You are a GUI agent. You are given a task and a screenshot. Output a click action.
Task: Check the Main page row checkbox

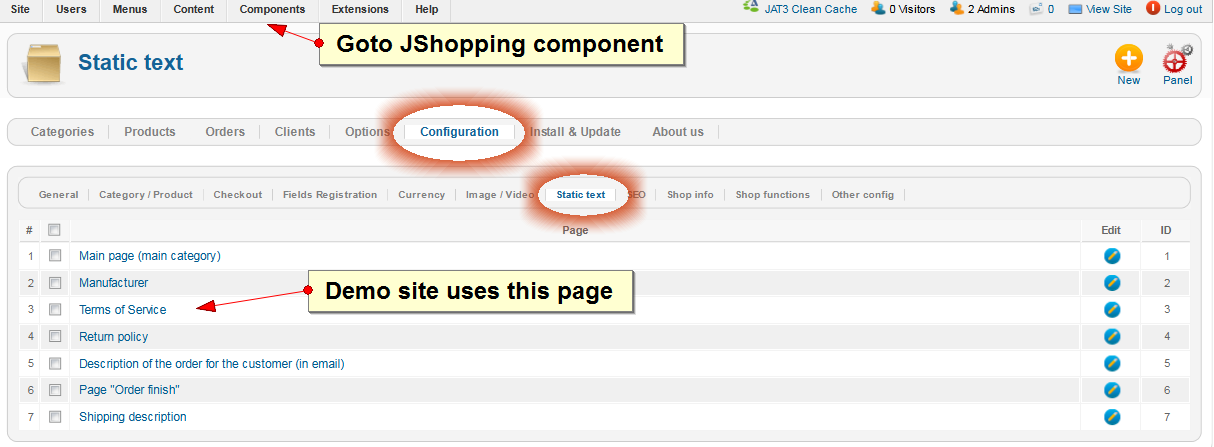click(55, 256)
